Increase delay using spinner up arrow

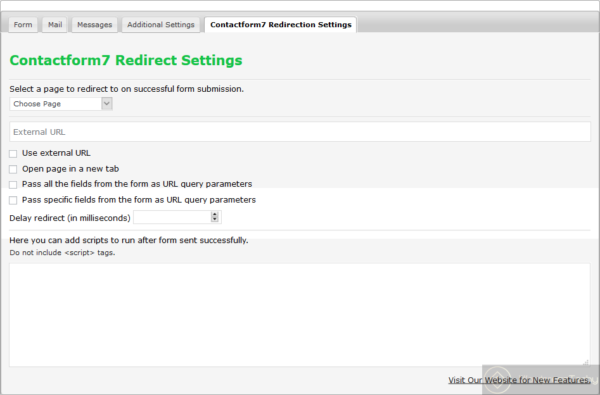tap(215, 214)
